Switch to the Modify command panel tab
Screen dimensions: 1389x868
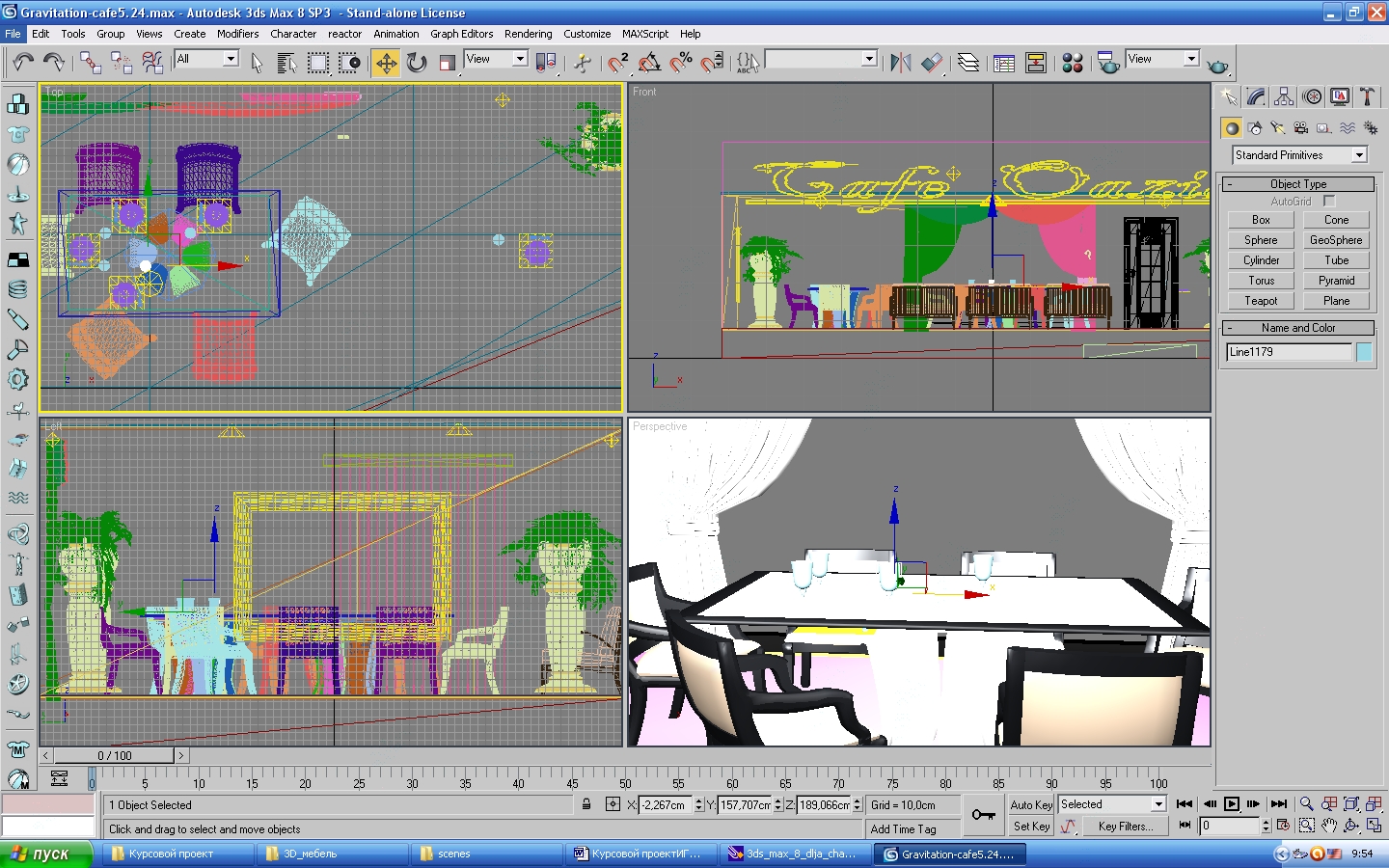(x=1256, y=96)
